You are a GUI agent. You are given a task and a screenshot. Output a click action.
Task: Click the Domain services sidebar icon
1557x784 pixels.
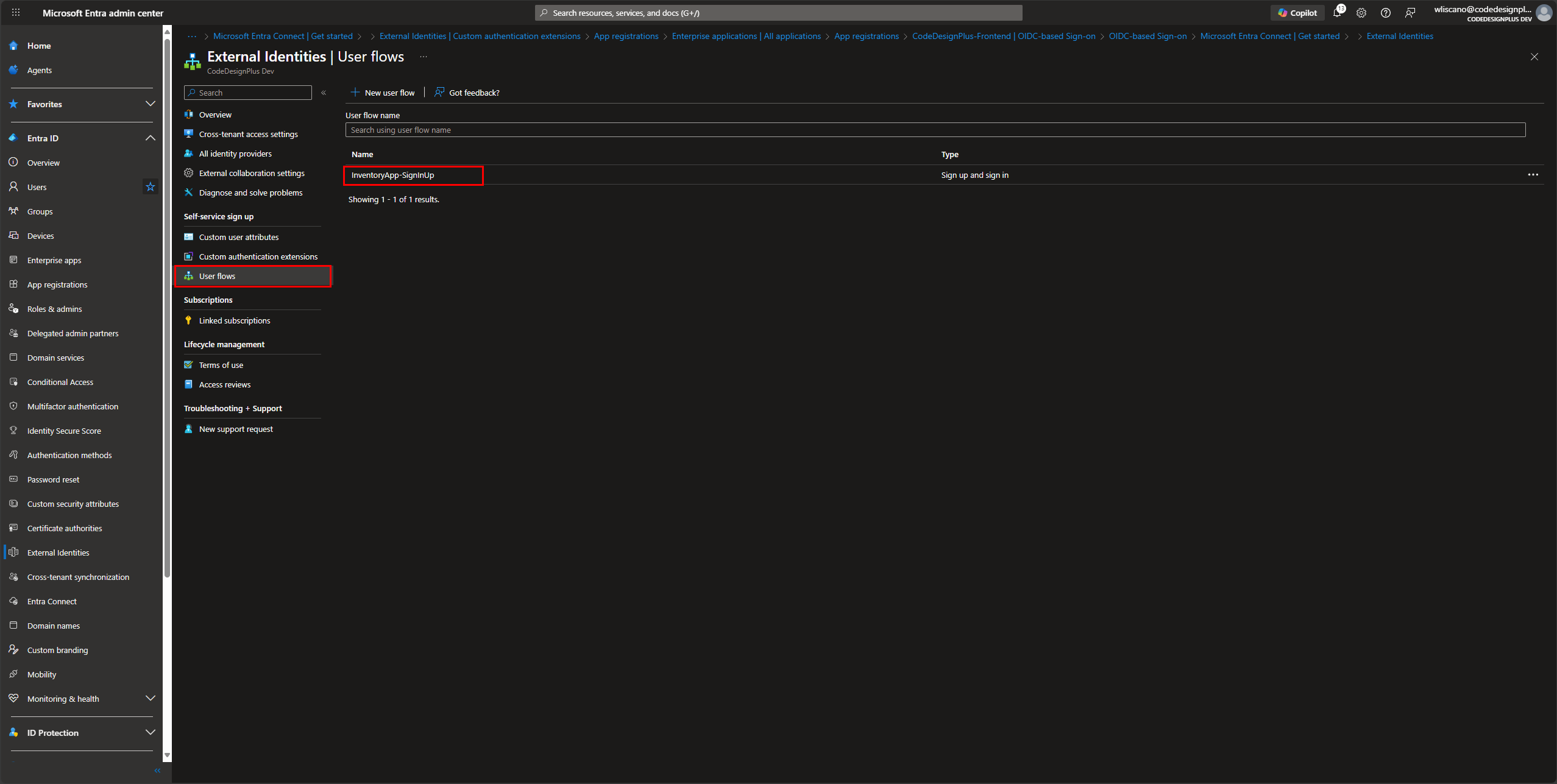tap(13, 357)
